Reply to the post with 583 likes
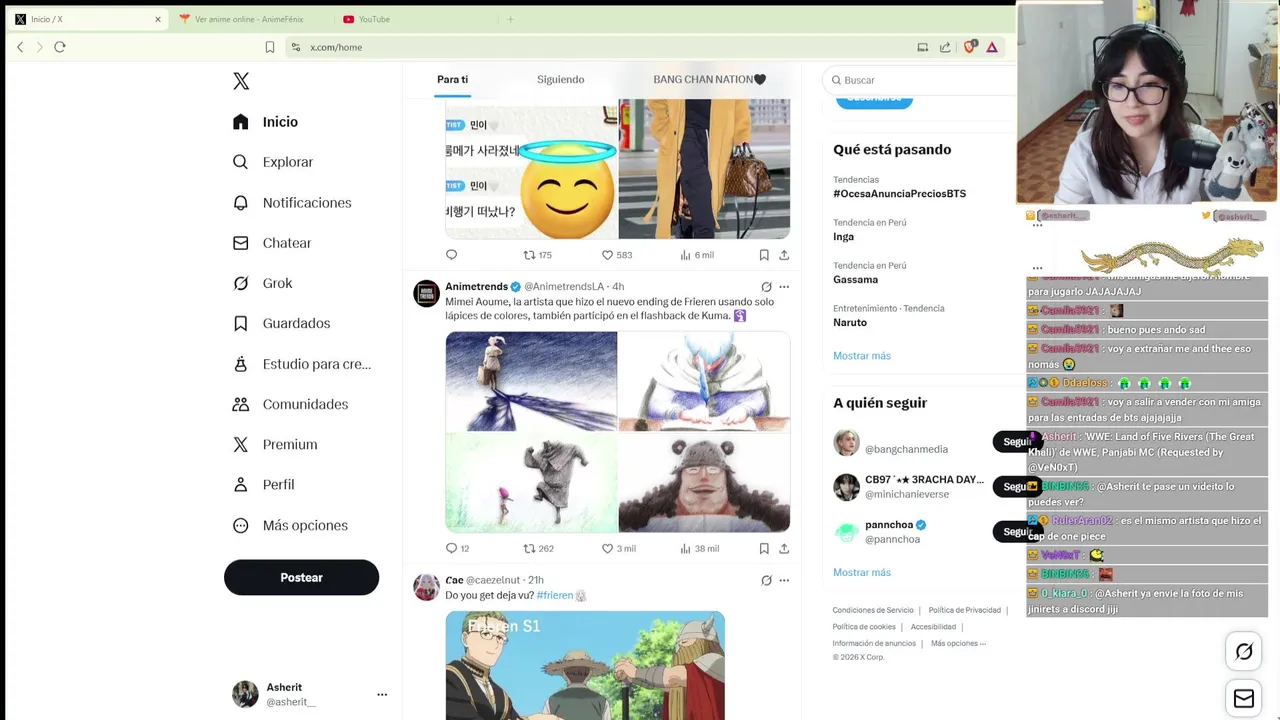Screen dimensions: 1280x720 pyautogui.click(x=451, y=255)
